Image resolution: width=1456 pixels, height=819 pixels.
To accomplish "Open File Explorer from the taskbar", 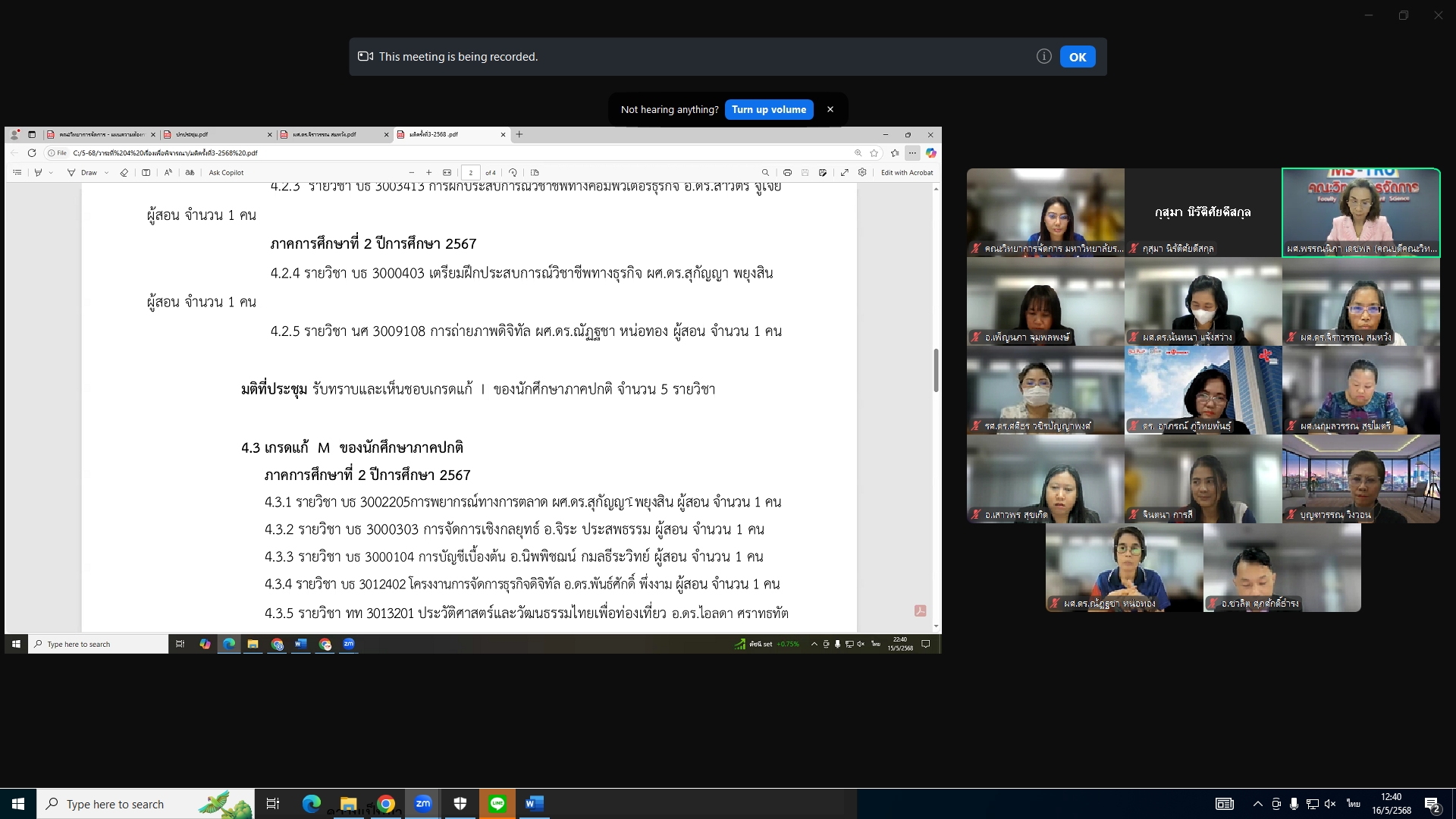I will [348, 804].
